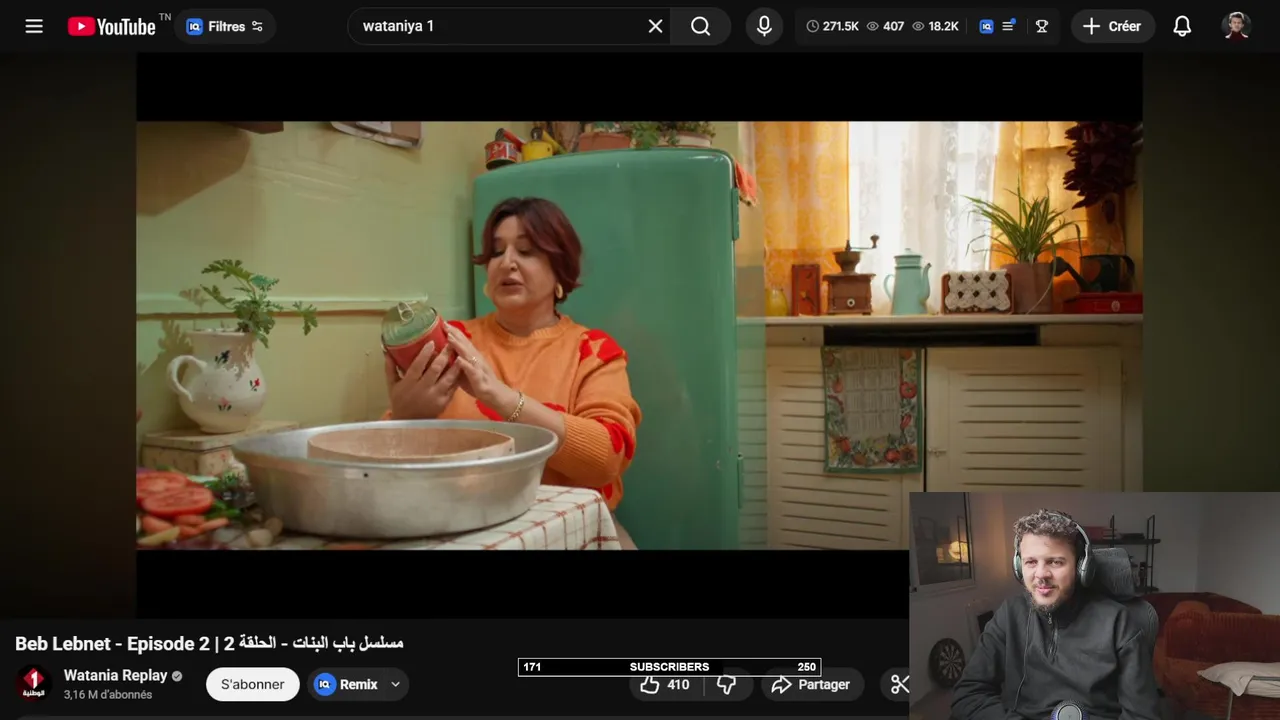Open the notifications bell
1280x720 pixels.
coord(1182,26)
